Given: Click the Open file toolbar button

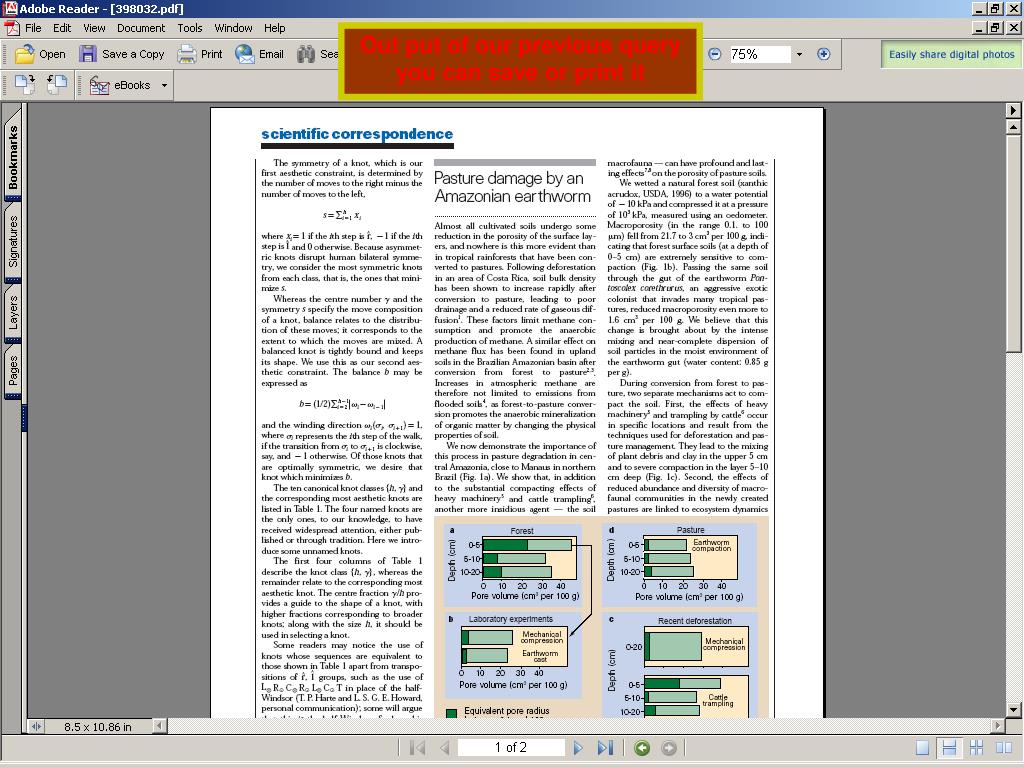Looking at the screenshot, I should click(40, 54).
